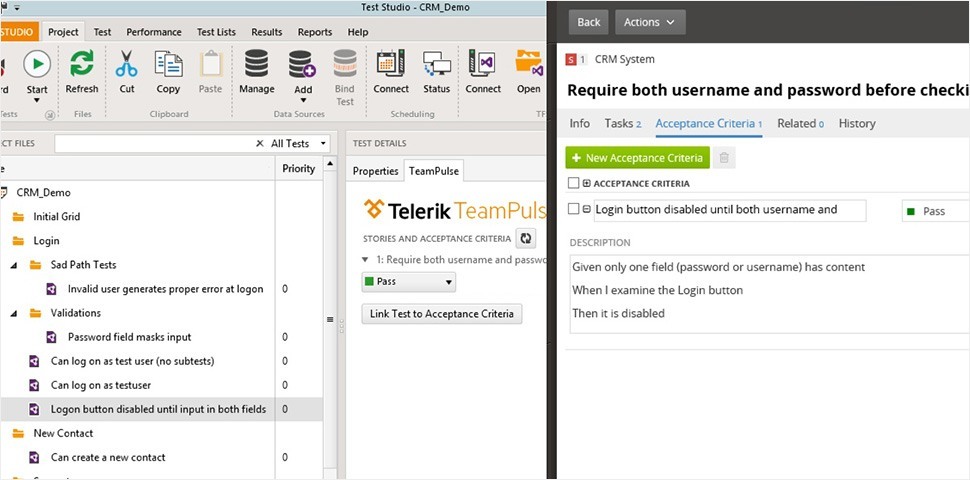970x480 pixels.
Task: Open the Performance ribbon tab
Action: 154,32
